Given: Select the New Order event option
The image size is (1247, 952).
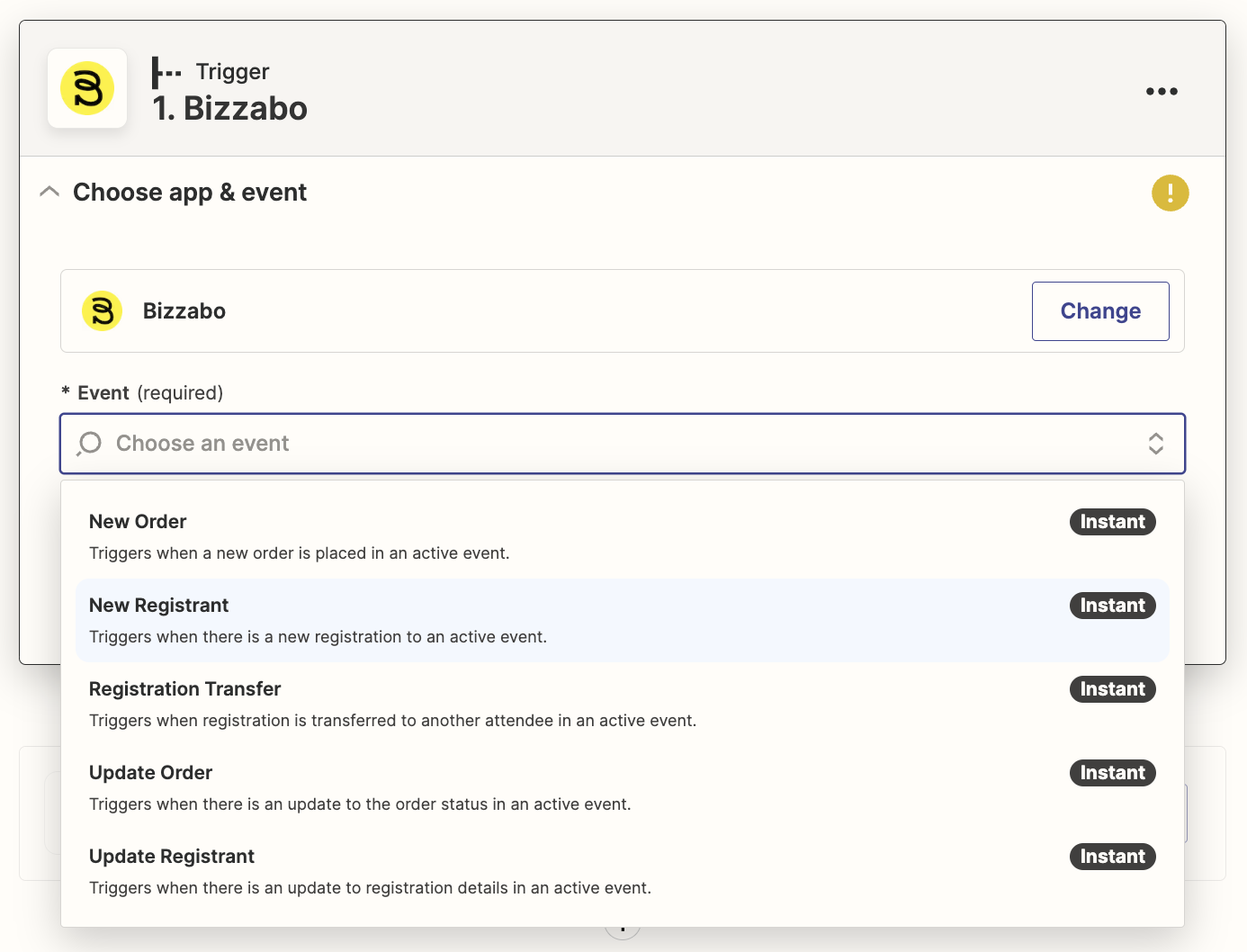Looking at the screenshot, I should pos(623,536).
